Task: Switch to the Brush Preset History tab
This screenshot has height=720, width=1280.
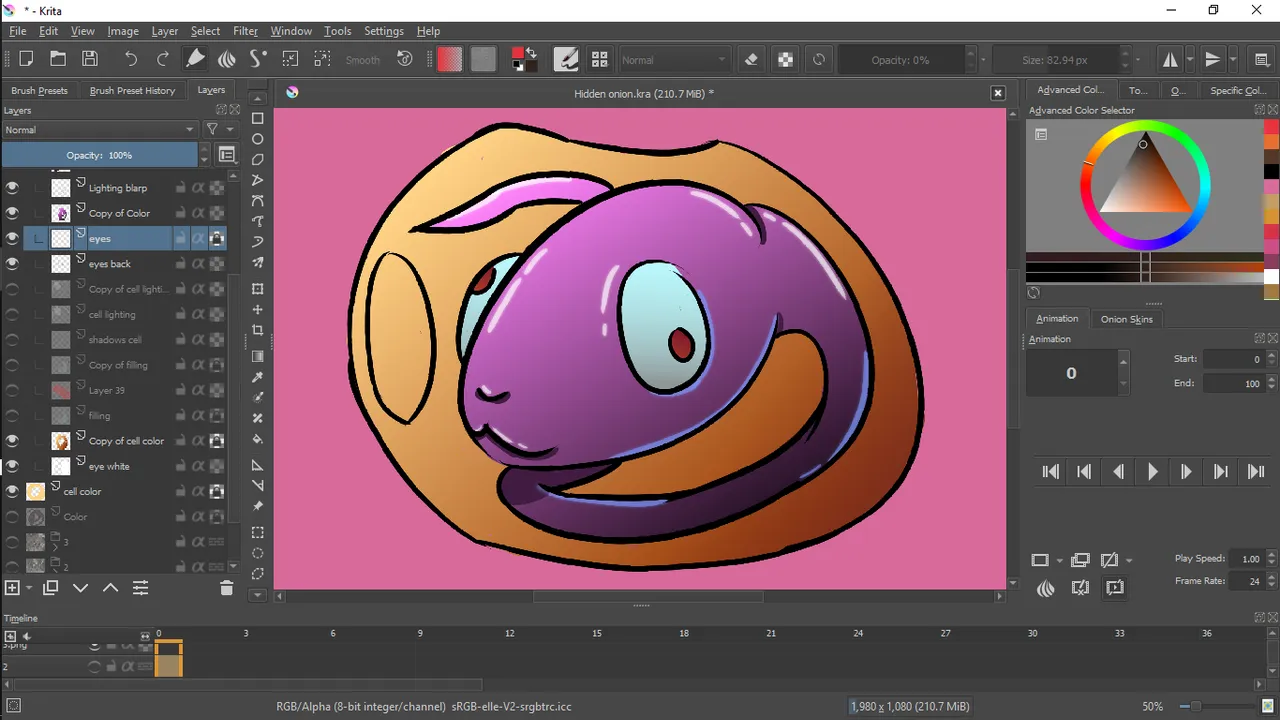Action: 132,90
